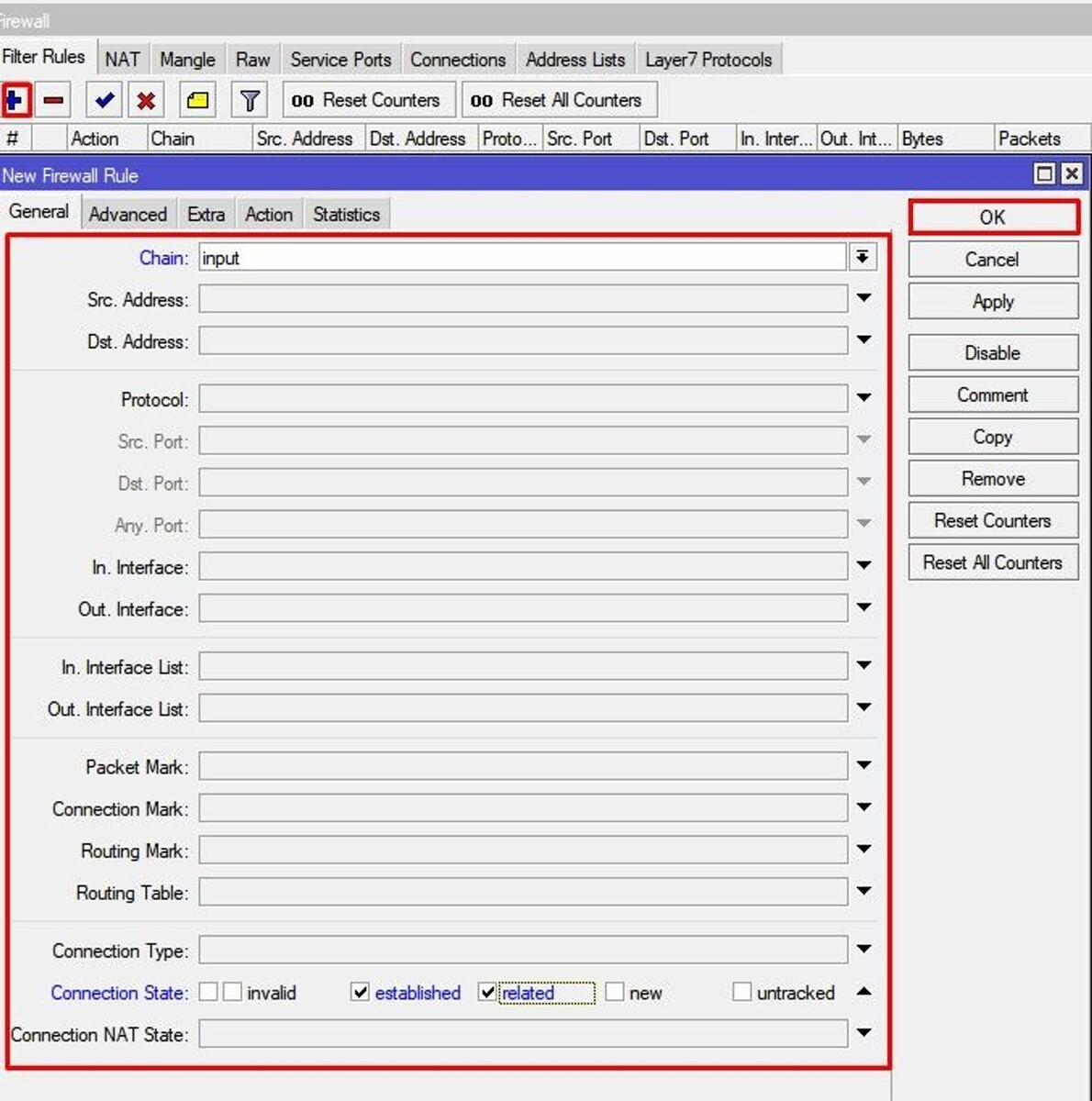Switch to the Filter Rules tab
1092x1101 pixels.
(44, 57)
